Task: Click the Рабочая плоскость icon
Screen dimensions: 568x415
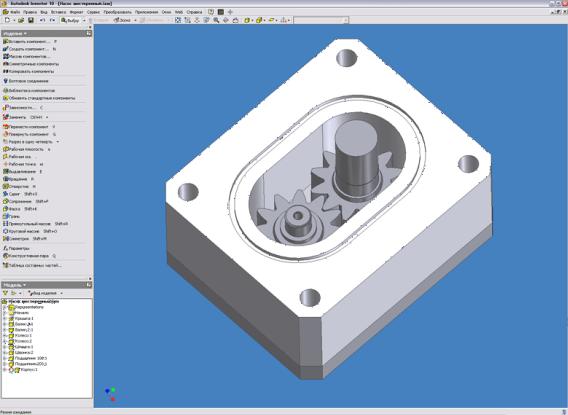Action: pos(5,149)
